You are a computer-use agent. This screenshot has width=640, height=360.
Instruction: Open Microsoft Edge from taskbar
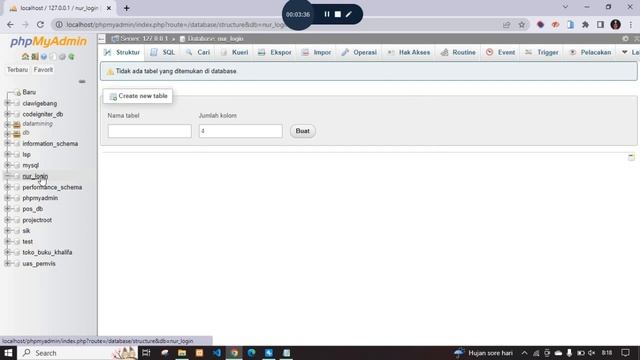pyautogui.click(x=251, y=353)
